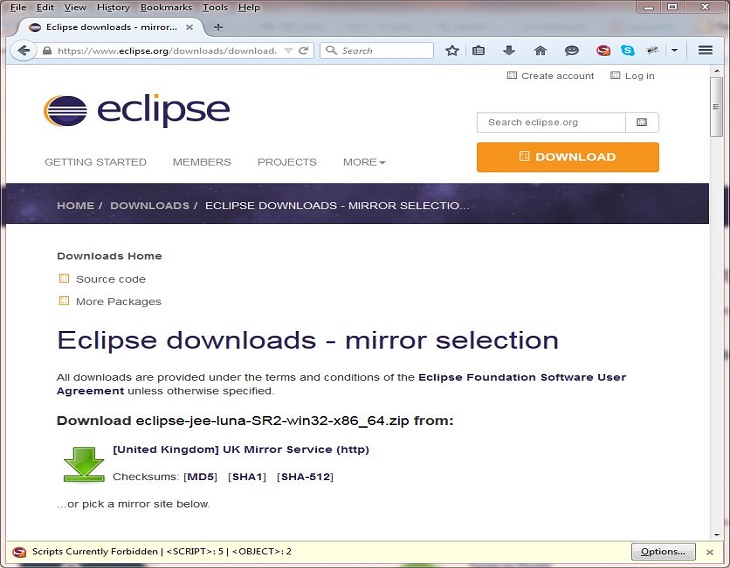Dismiss the Scripts Forbidden notification bar
The image size is (730, 568).
[x=710, y=552]
